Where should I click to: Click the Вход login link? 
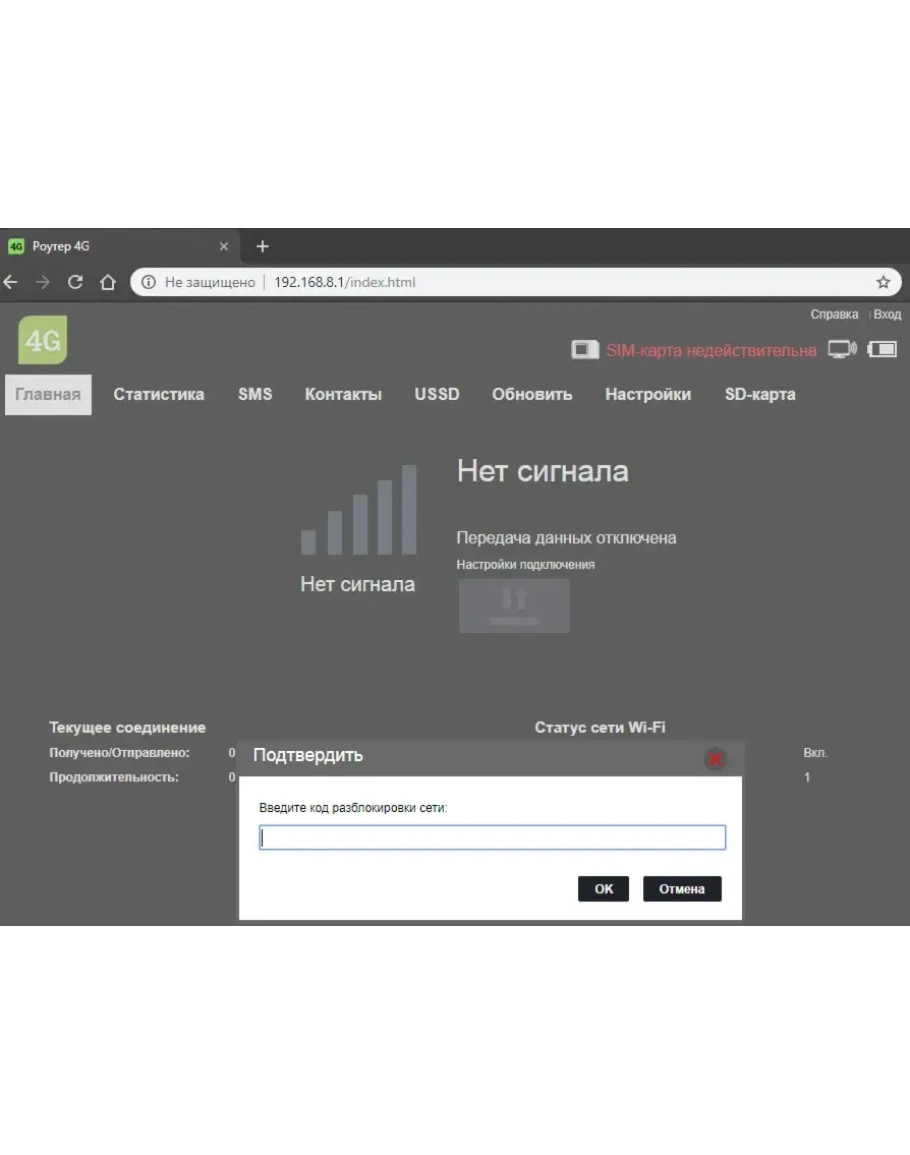pyautogui.click(x=887, y=314)
